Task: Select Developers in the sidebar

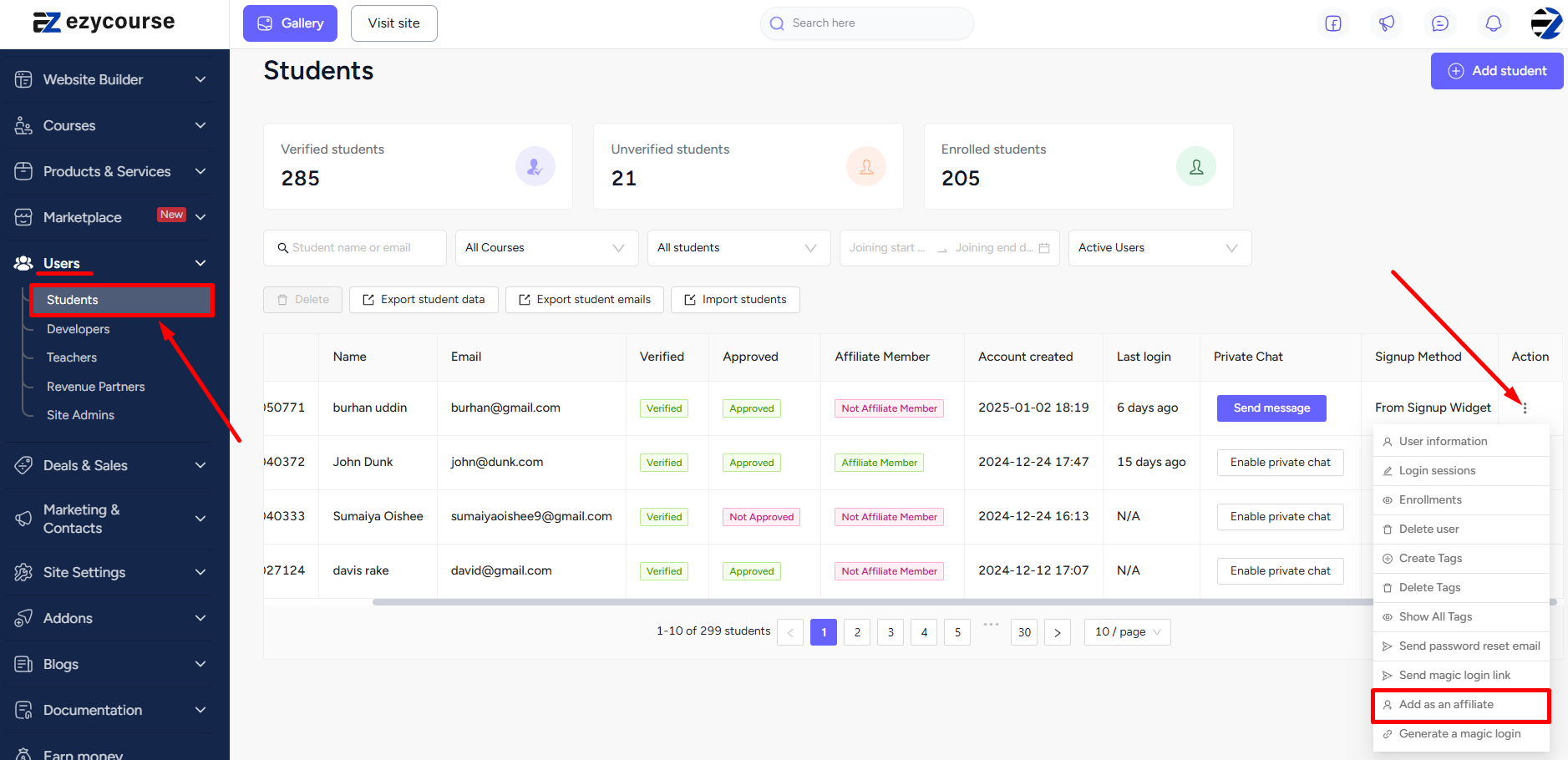Action: click(x=78, y=329)
